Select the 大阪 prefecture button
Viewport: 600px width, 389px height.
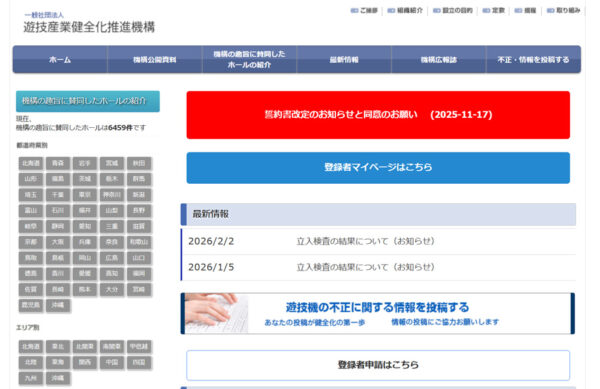click(x=58, y=242)
